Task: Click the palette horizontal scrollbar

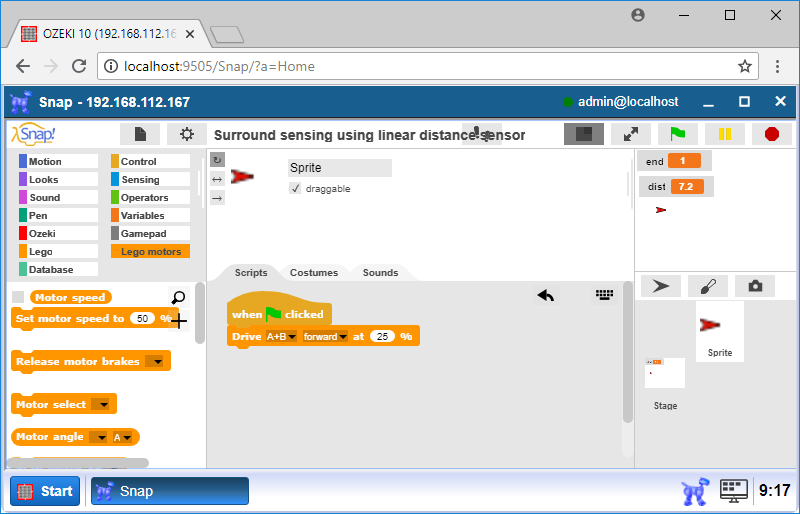Action: tap(78, 463)
